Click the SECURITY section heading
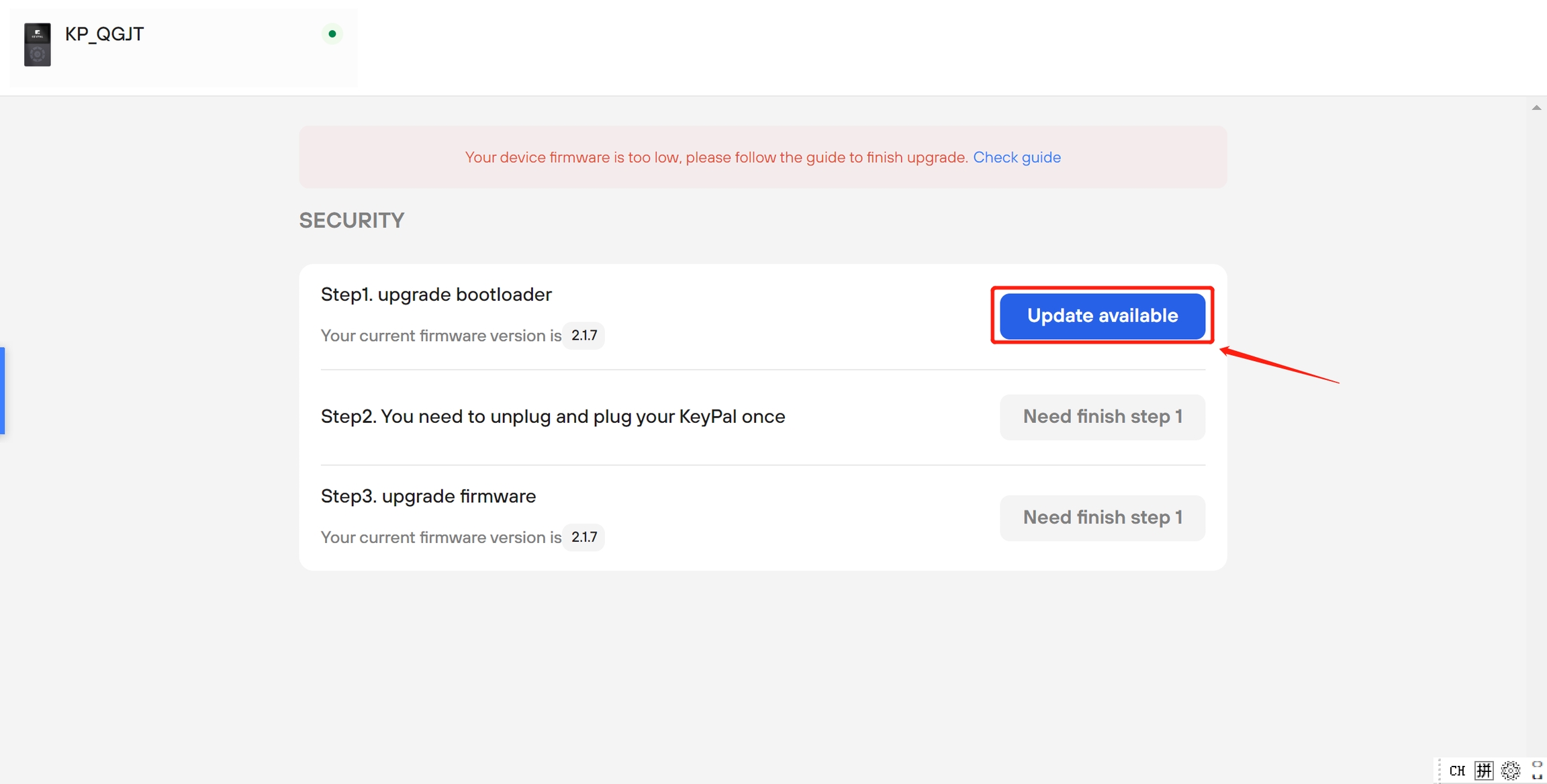 click(351, 220)
